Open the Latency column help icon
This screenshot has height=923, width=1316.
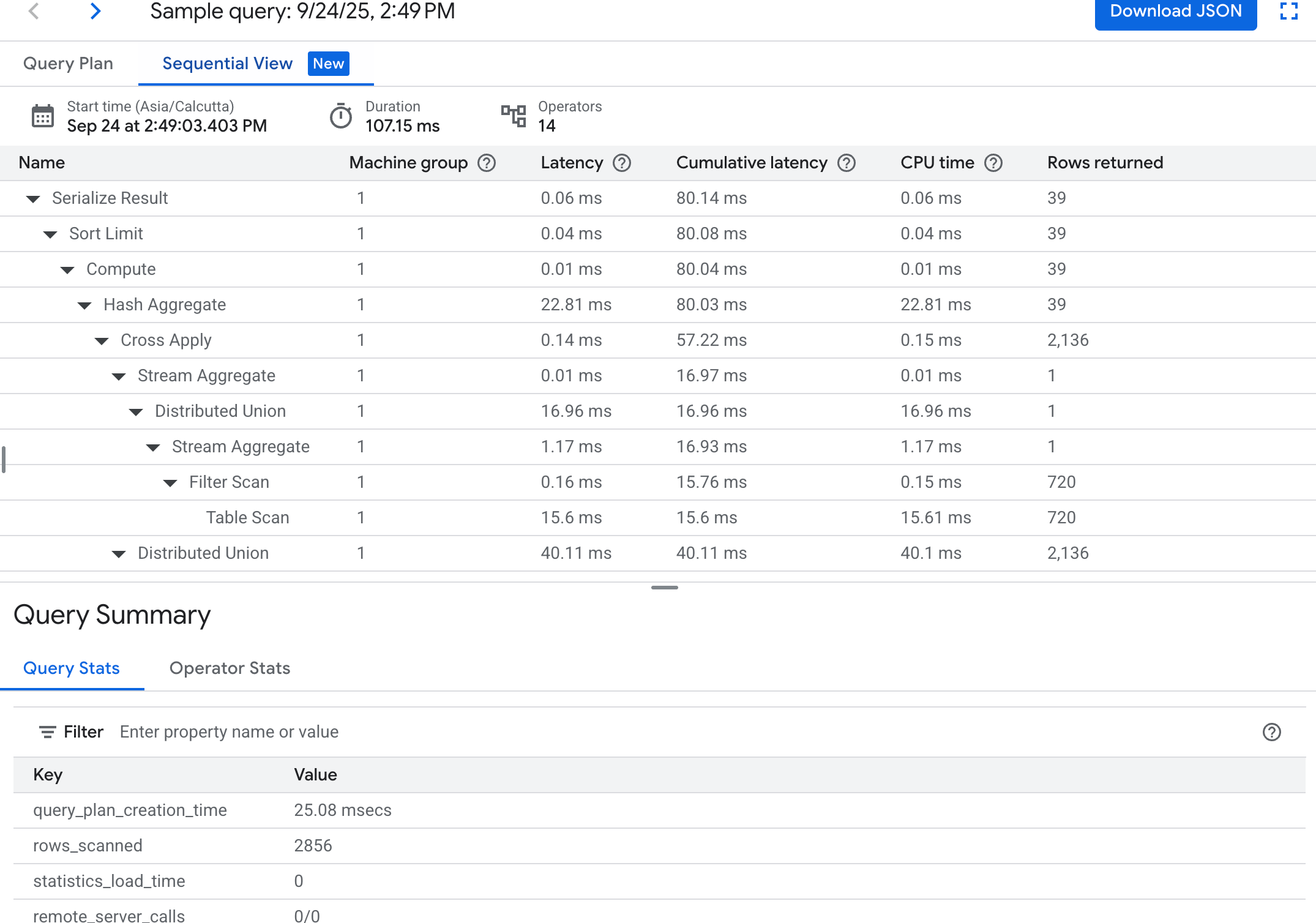(x=622, y=163)
